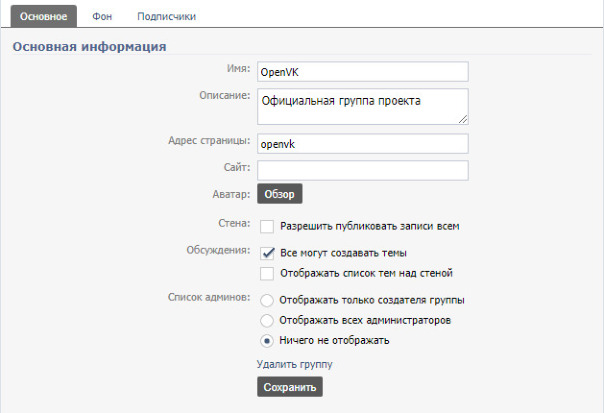604x413 pixels.
Task: Select Отображать только создателя группы
Action: (x=267, y=301)
